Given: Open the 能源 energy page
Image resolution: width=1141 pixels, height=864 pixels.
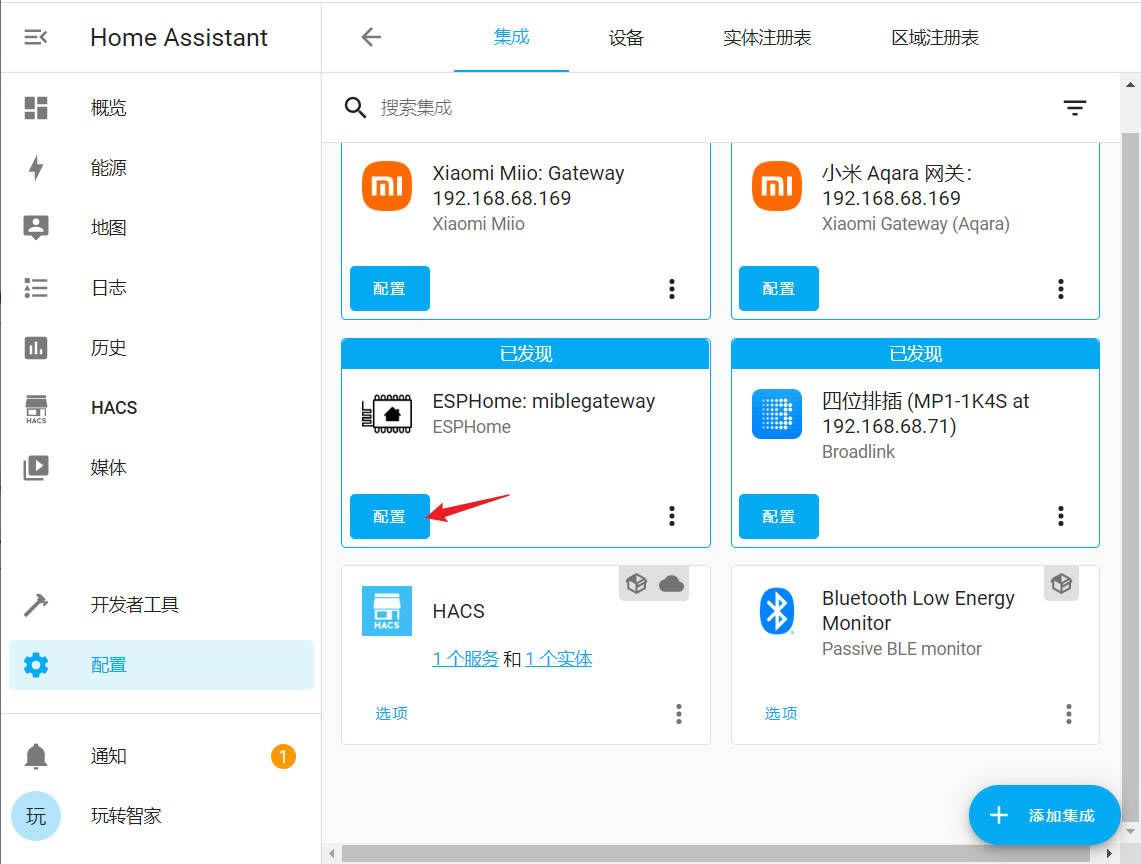Looking at the screenshot, I should pos(161,167).
